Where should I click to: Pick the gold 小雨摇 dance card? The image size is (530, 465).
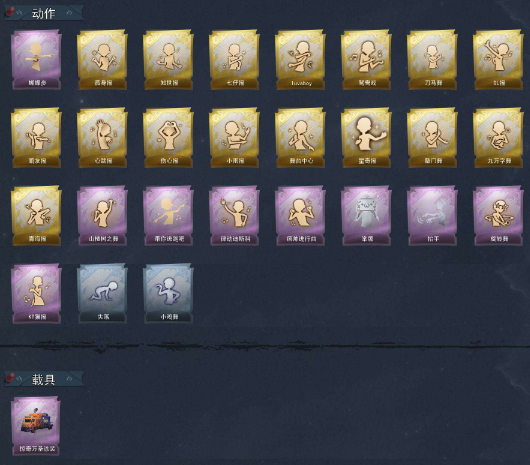click(x=234, y=138)
